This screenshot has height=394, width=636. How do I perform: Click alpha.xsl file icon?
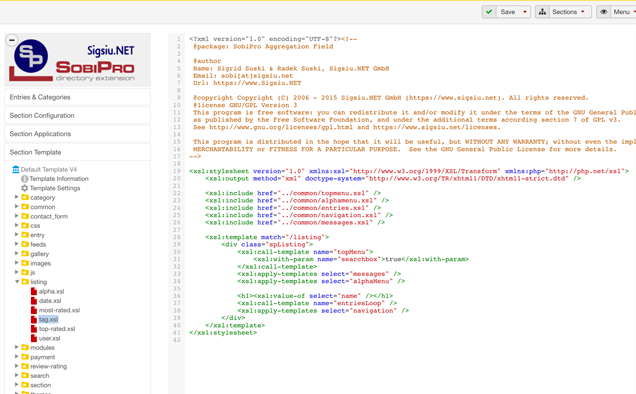pos(34,291)
